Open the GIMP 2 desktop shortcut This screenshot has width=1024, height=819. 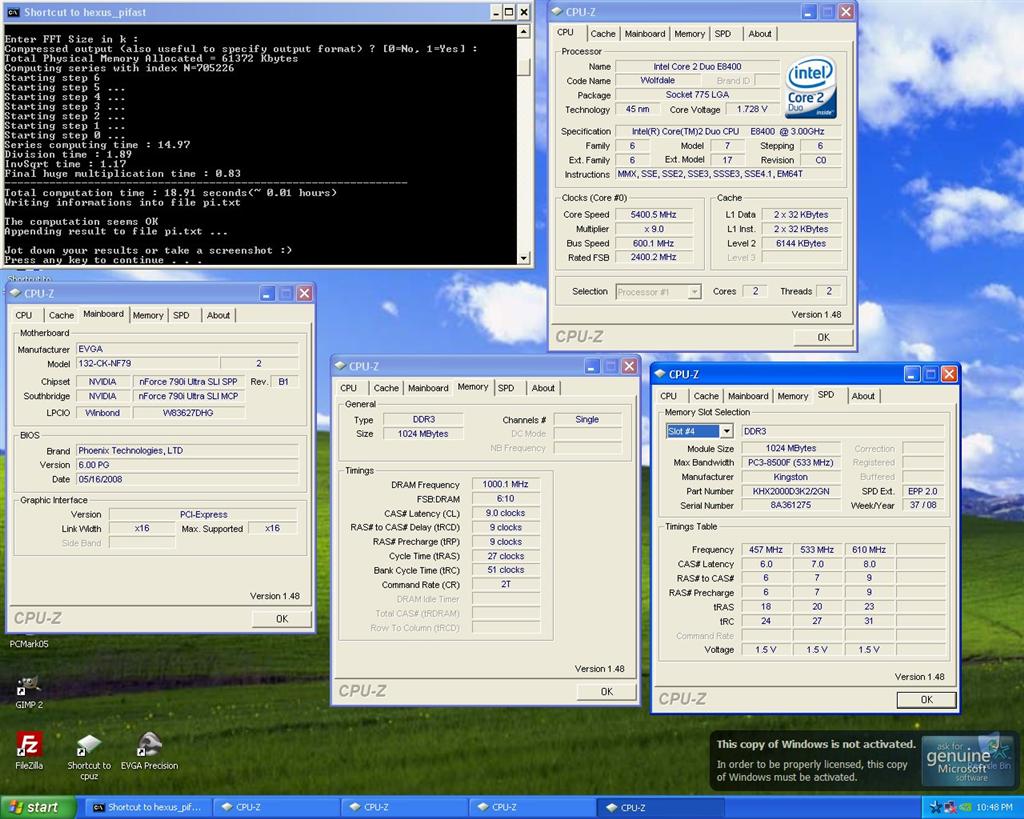(29, 692)
